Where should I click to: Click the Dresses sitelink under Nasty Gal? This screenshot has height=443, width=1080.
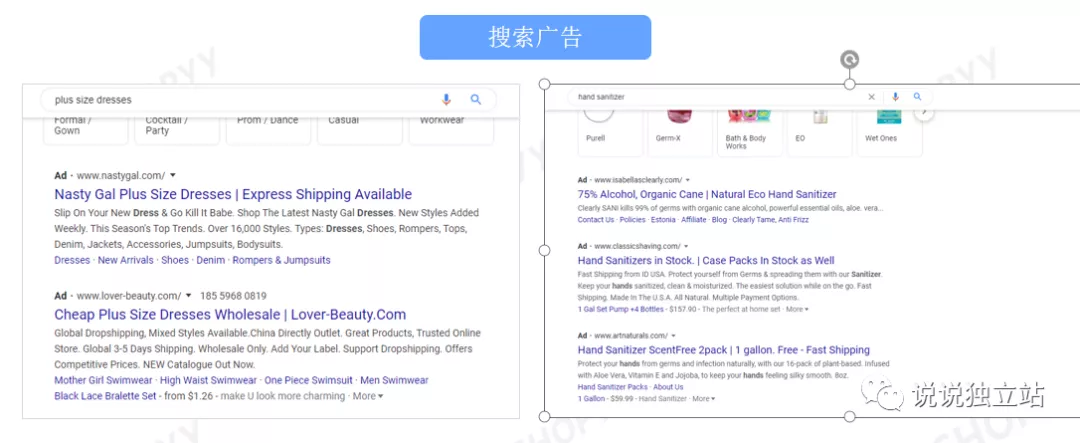[72, 260]
